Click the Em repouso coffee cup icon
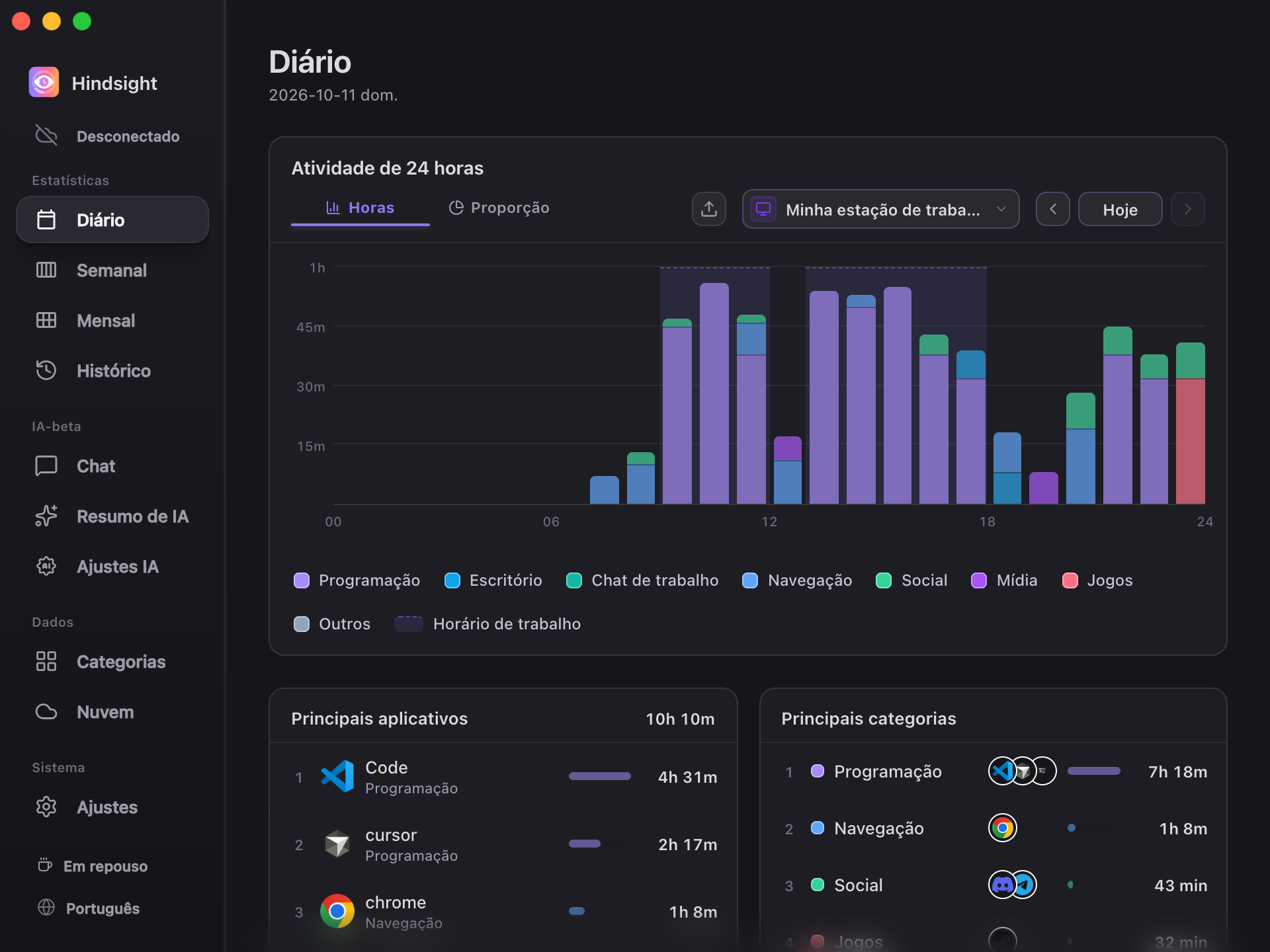1270x952 pixels. [x=45, y=865]
